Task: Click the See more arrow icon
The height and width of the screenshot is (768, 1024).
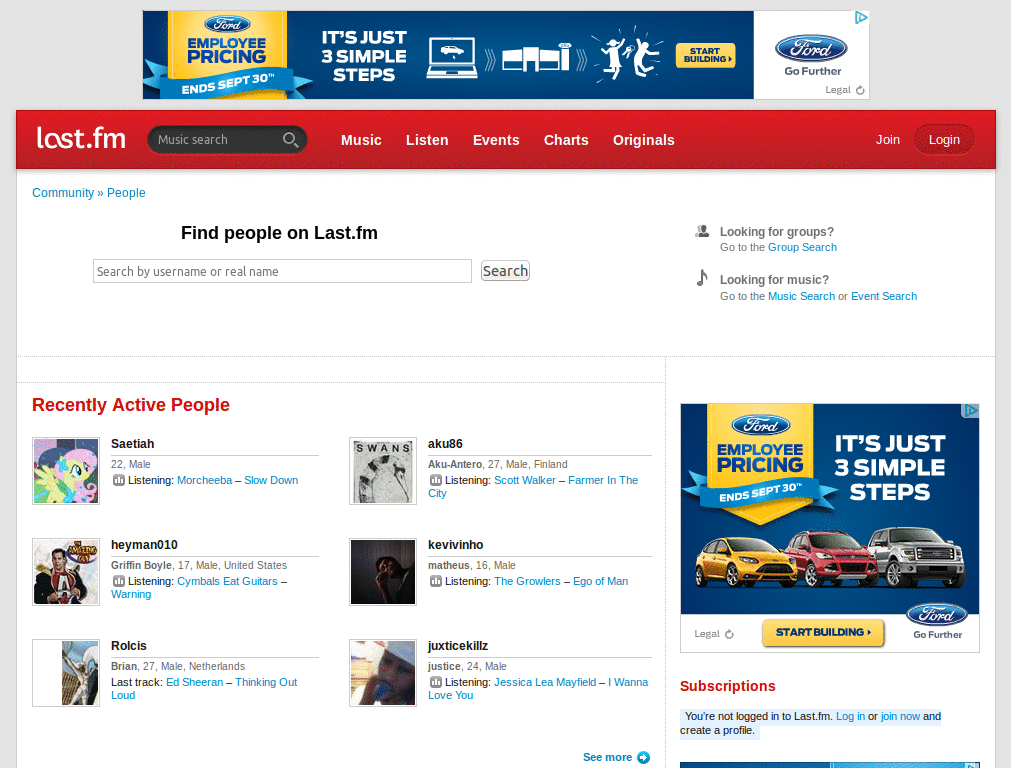Action: click(643, 758)
